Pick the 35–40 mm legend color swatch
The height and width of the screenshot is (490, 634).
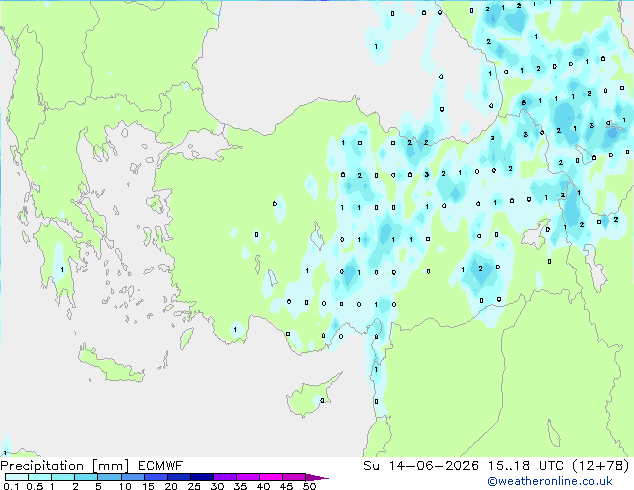click(x=247, y=477)
